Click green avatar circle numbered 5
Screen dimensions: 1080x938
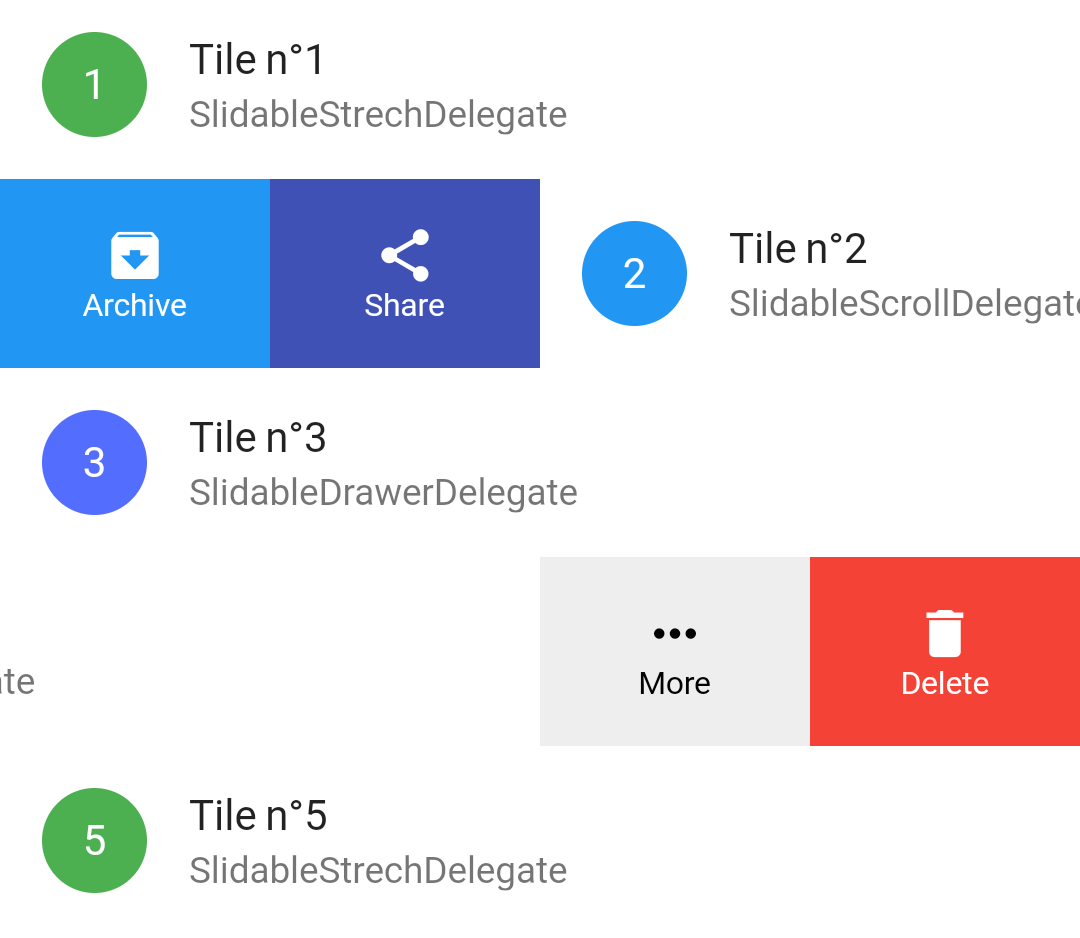94,840
